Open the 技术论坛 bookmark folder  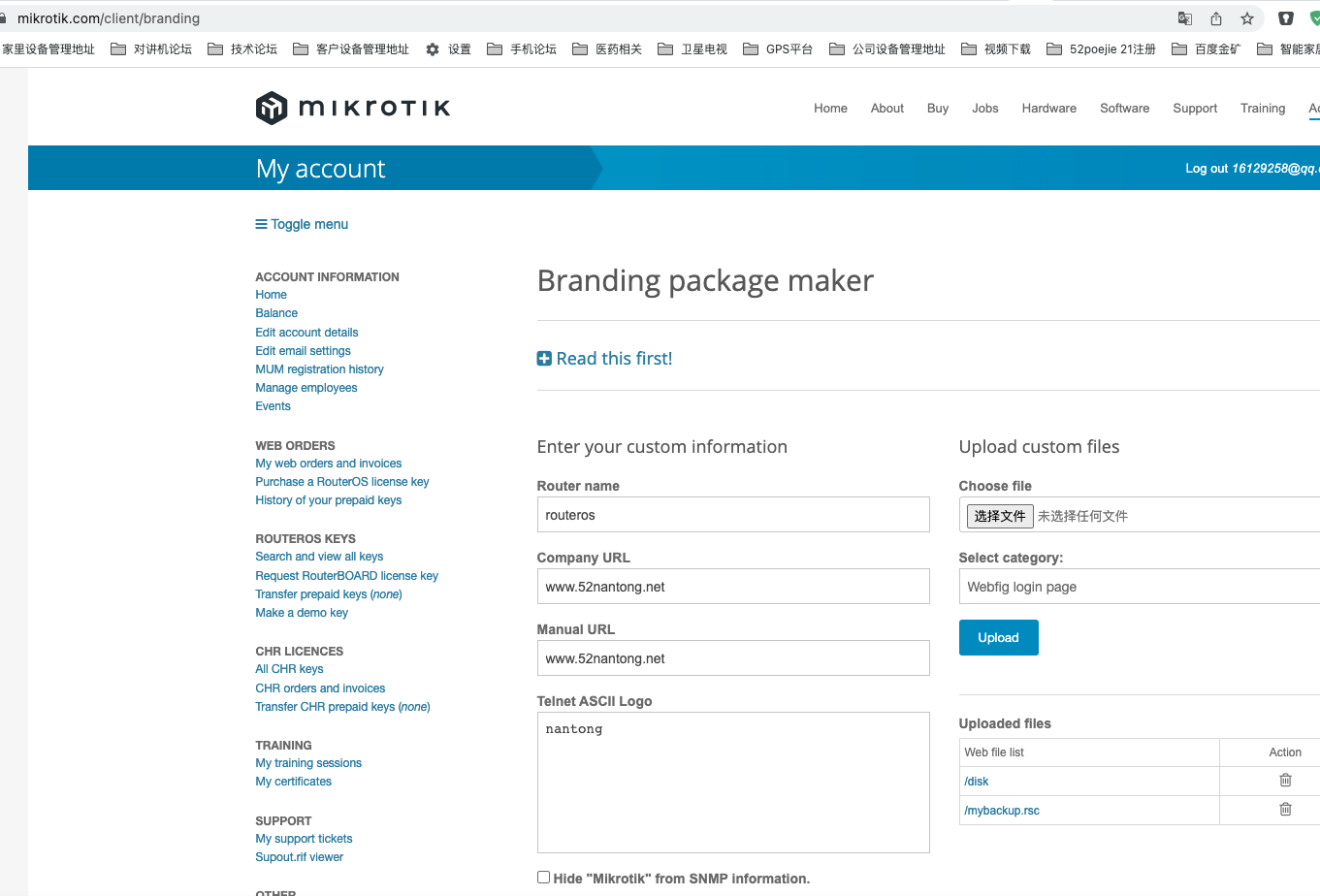coord(242,49)
